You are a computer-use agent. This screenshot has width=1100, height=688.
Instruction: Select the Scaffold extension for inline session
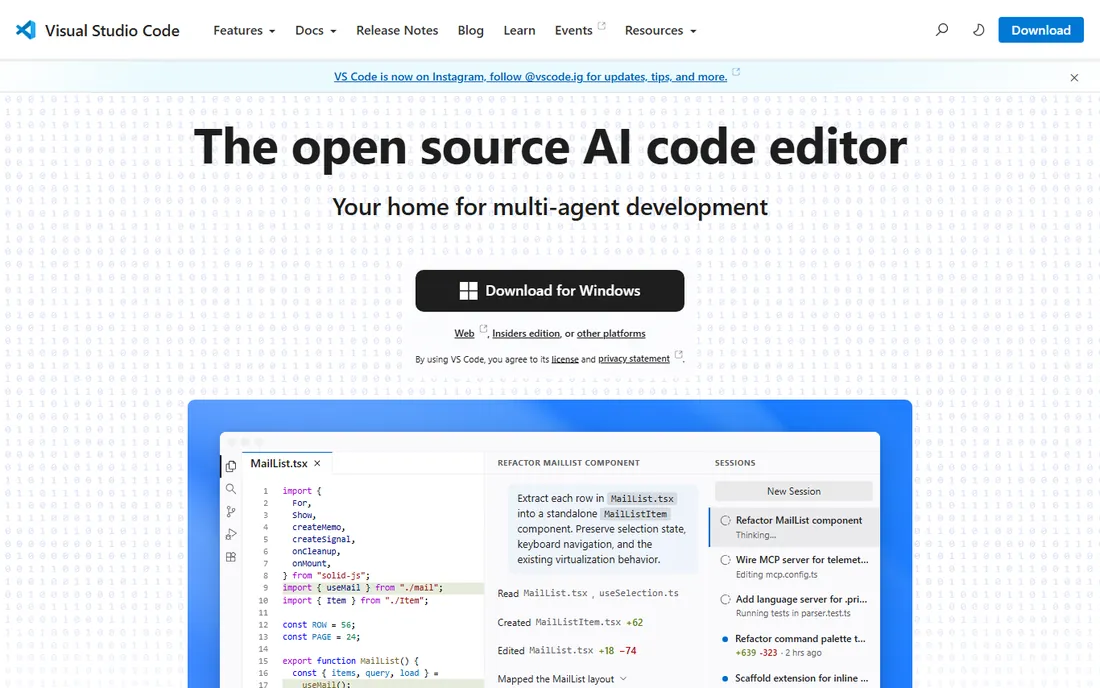pyautogui.click(x=794, y=678)
